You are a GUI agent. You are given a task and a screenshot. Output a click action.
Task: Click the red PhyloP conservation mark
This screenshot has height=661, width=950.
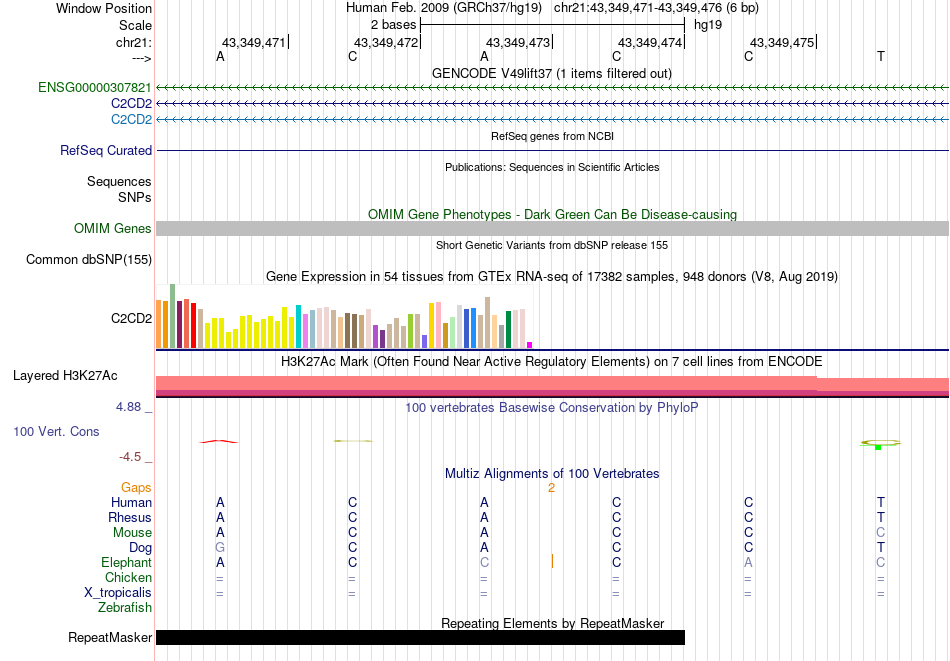point(219,442)
